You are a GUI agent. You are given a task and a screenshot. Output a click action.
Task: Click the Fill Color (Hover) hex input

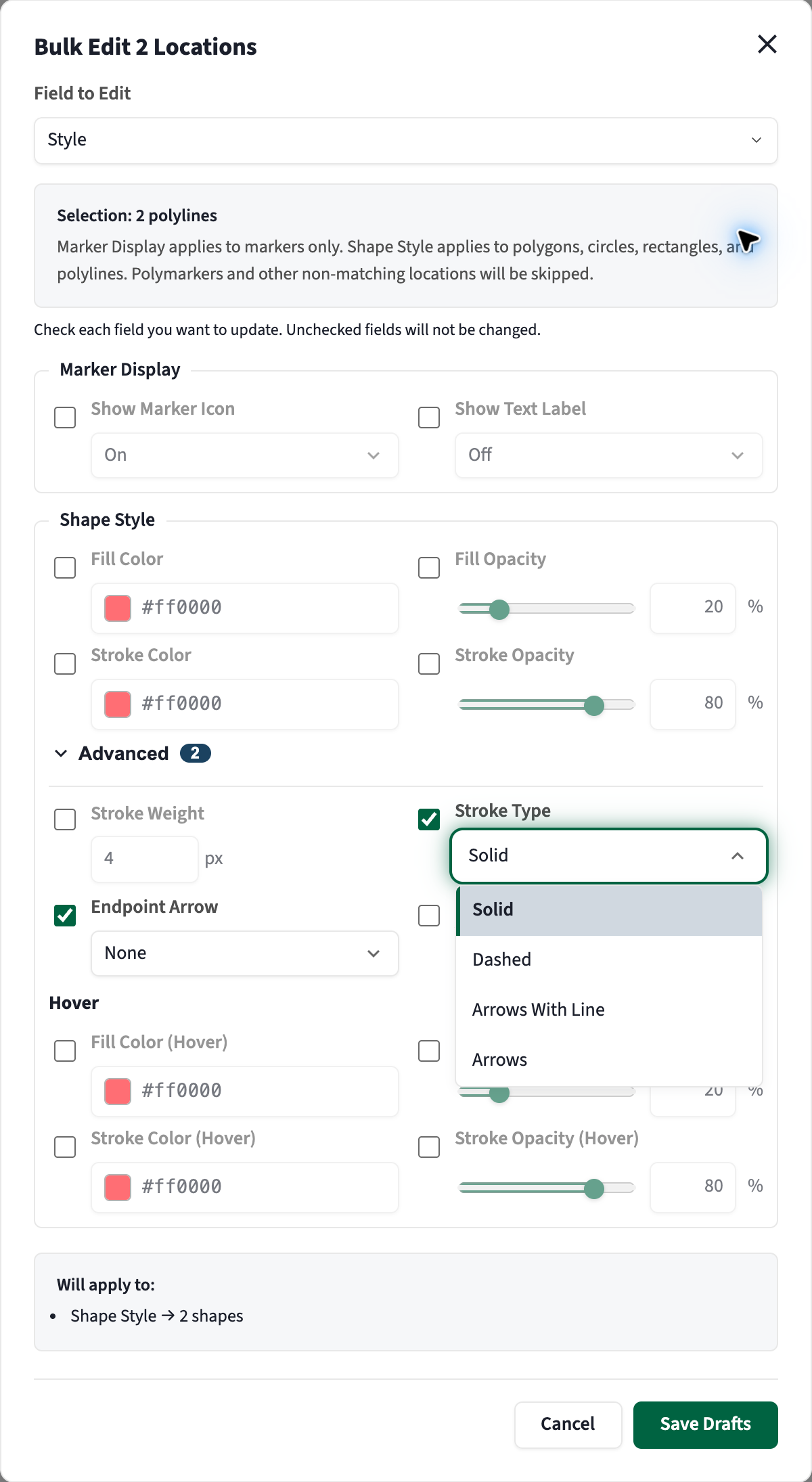click(245, 1092)
